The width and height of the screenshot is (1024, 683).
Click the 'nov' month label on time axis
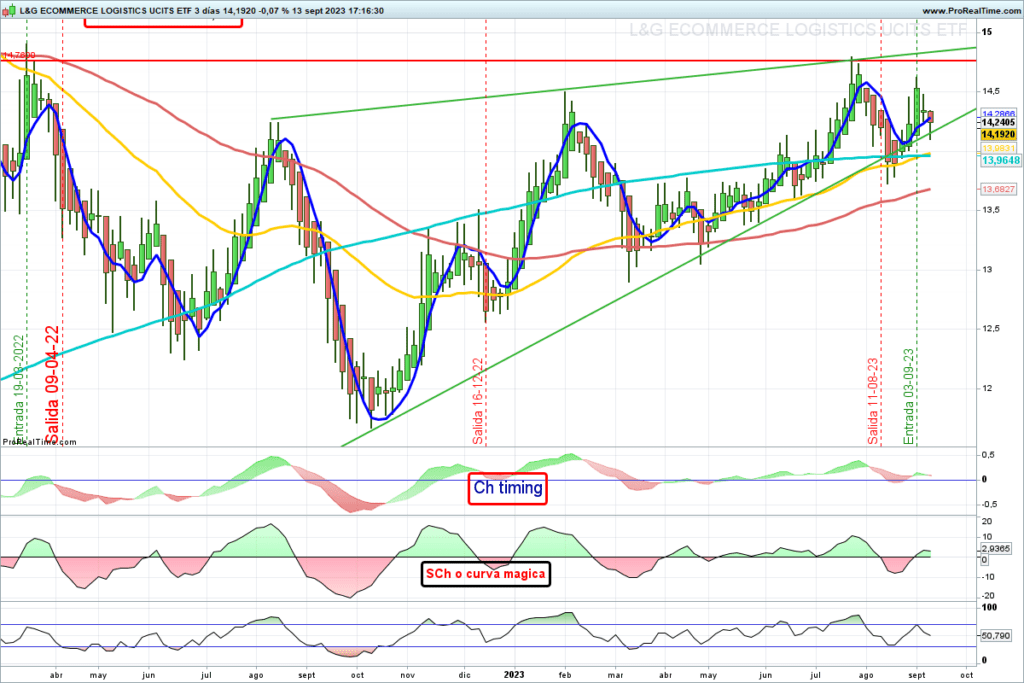(407, 675)
